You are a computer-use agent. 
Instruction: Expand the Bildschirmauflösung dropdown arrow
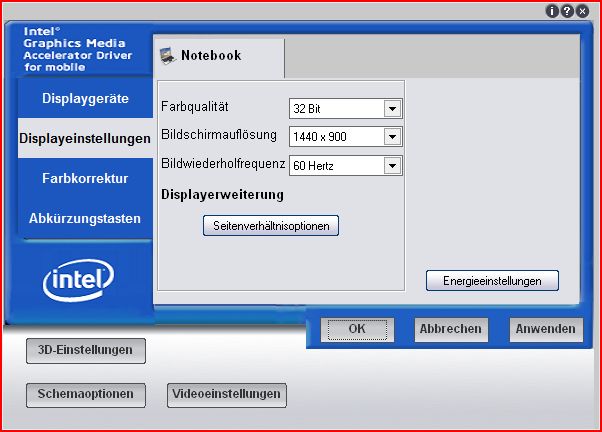pyautogui.click(x=392, y=137)
